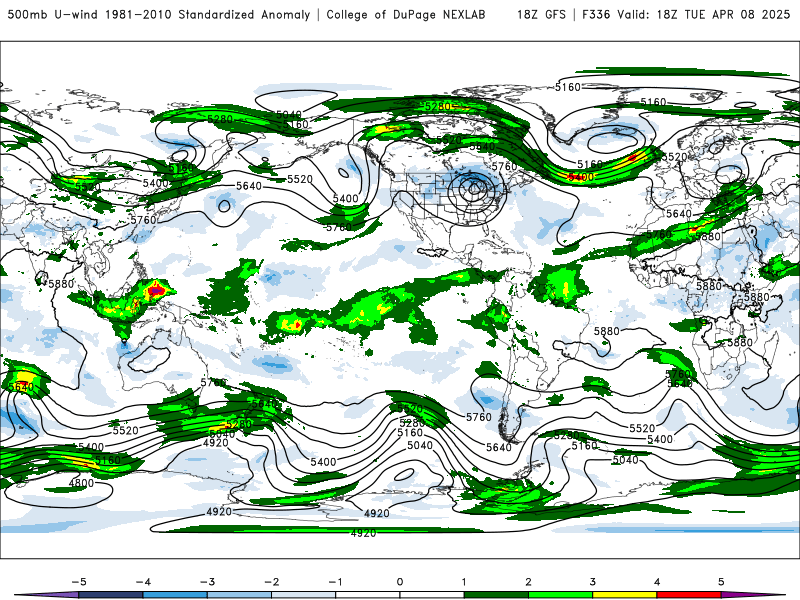Click the '3' colorbar tick label
Screen dimensions: 800x600
pyautogui.click(x=592, y=582)
